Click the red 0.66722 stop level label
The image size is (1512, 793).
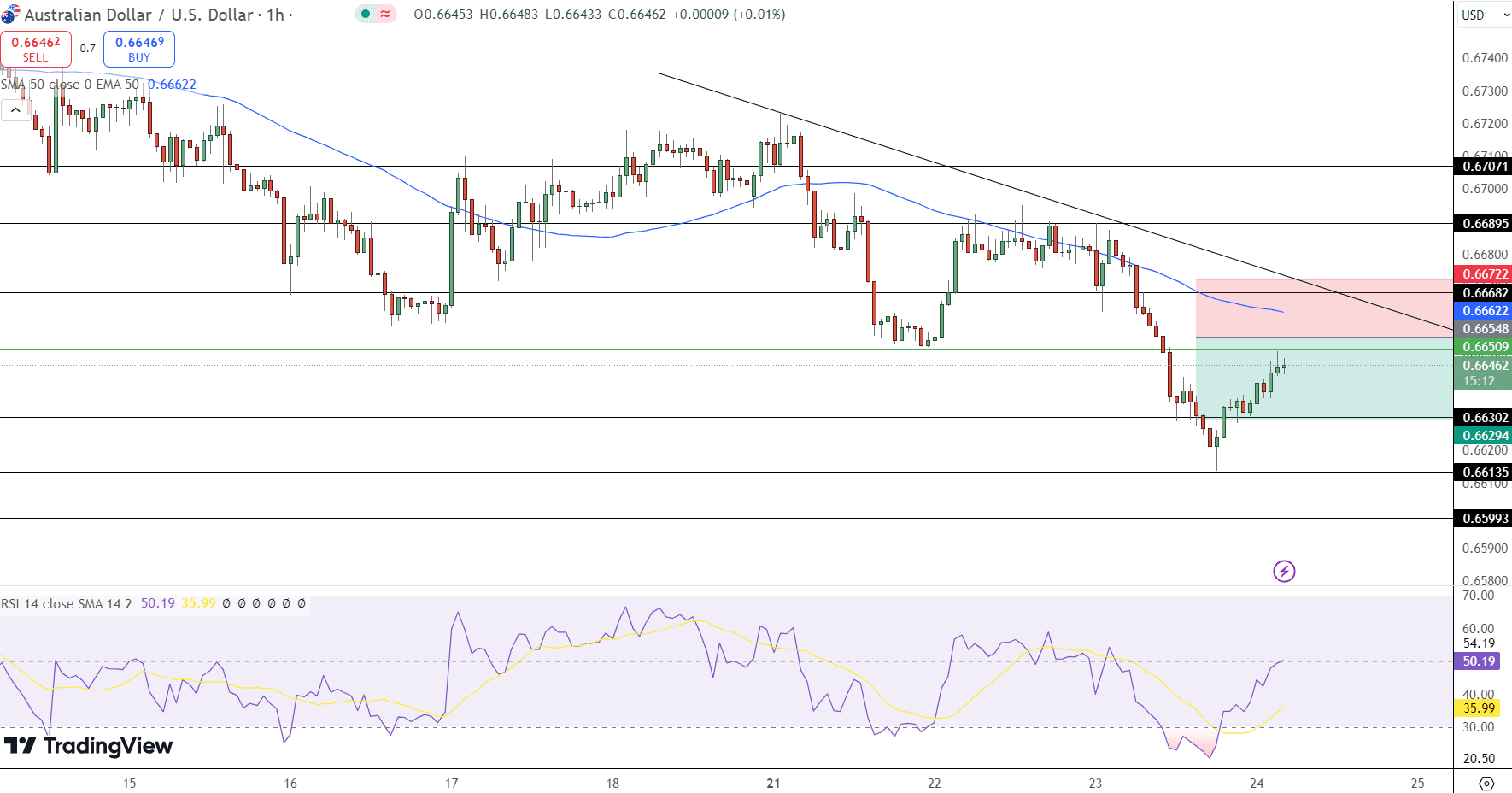pyautogui.click(x=1484, y=274)
